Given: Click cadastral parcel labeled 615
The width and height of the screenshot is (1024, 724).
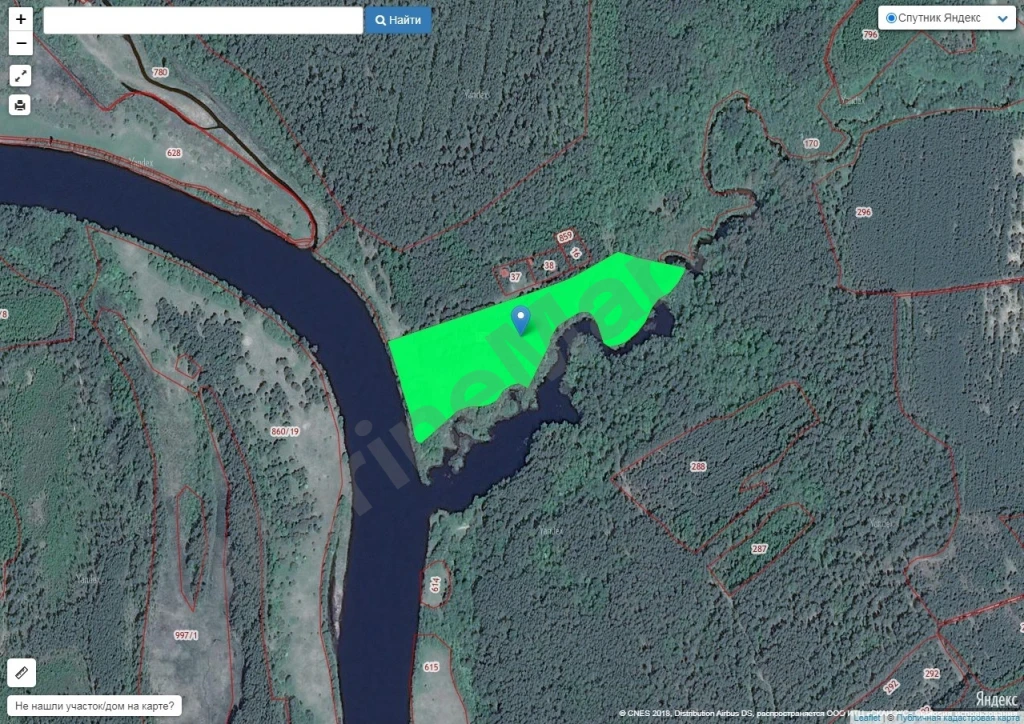Looking at the screenshot, I should (431, 667).
